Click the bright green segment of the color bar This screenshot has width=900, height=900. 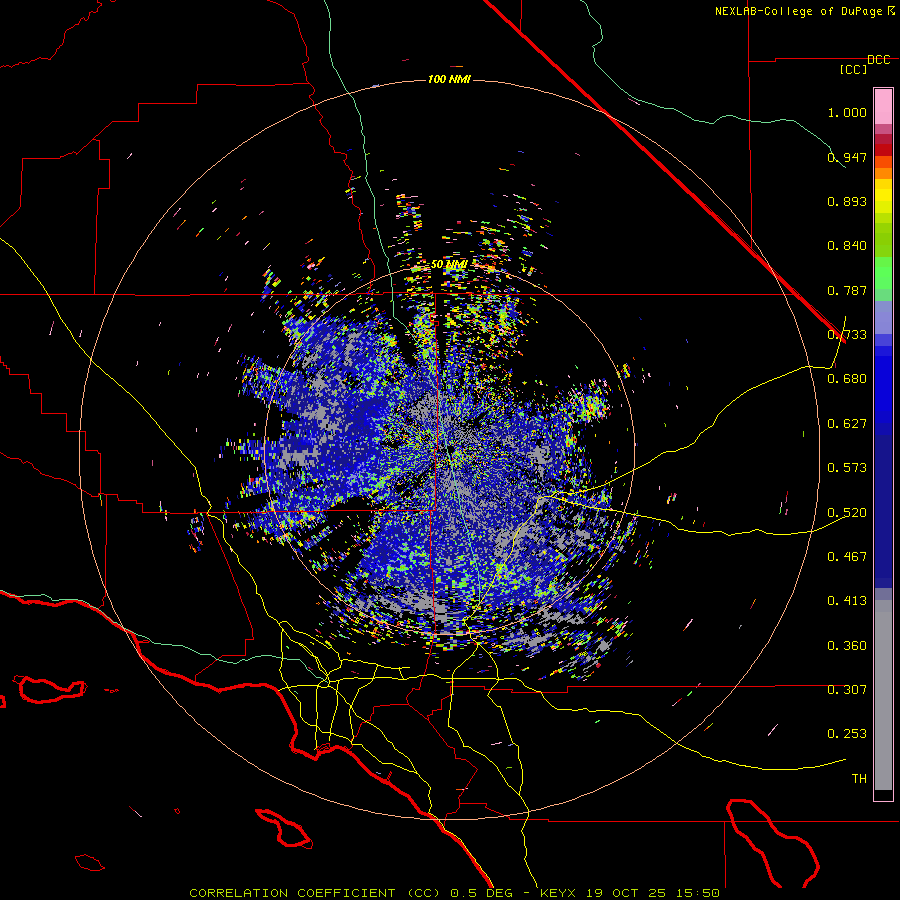883,273
